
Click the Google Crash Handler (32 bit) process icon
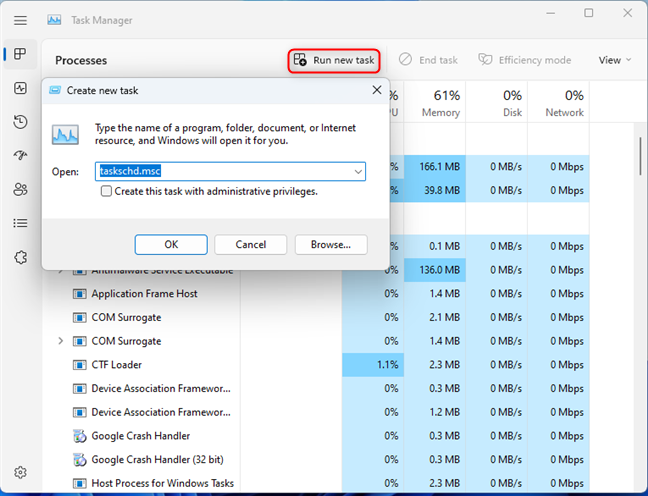point(79,460)
